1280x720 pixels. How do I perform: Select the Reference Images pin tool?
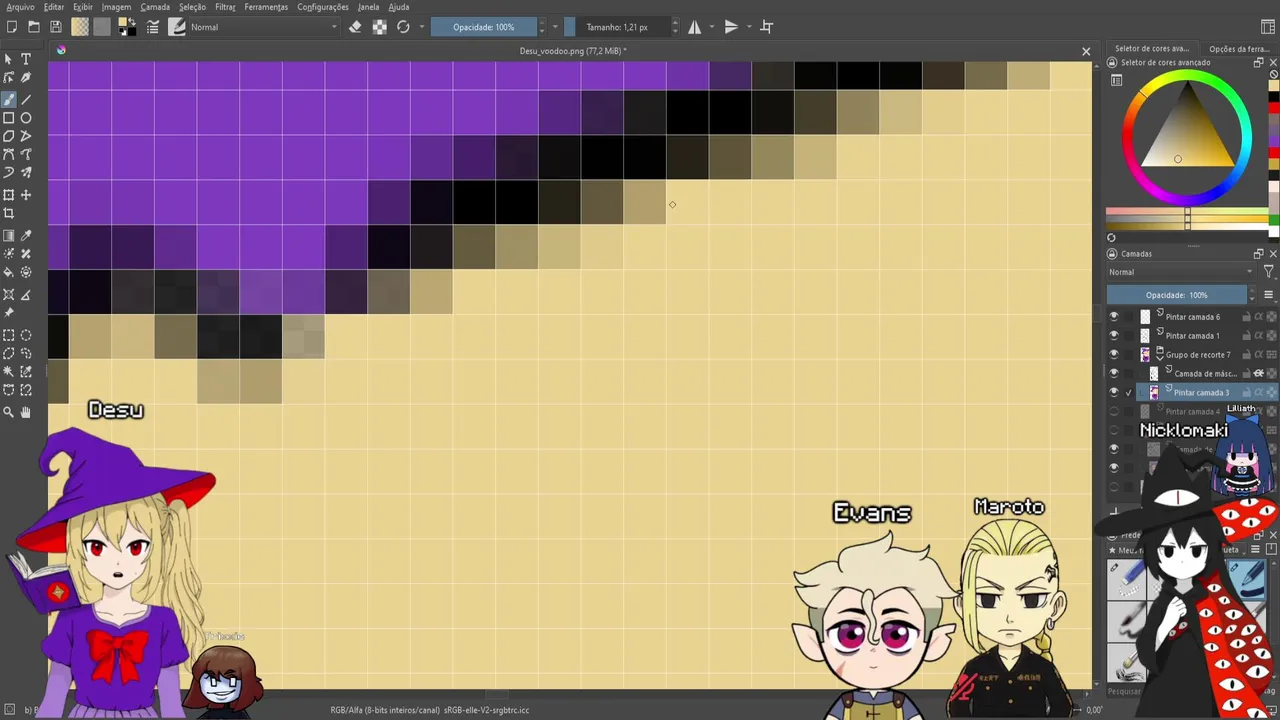tap(9, 313)
